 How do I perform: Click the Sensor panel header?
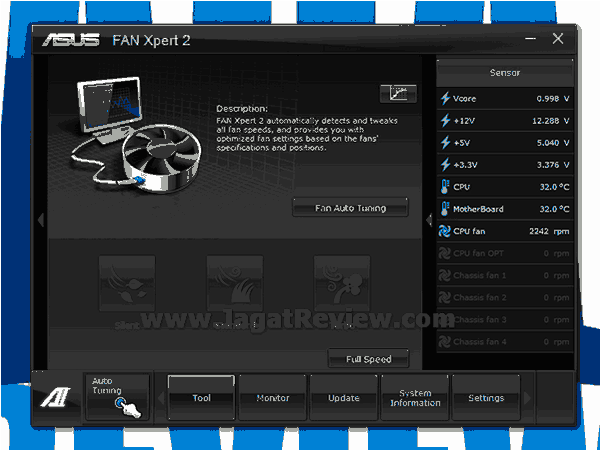505,73
